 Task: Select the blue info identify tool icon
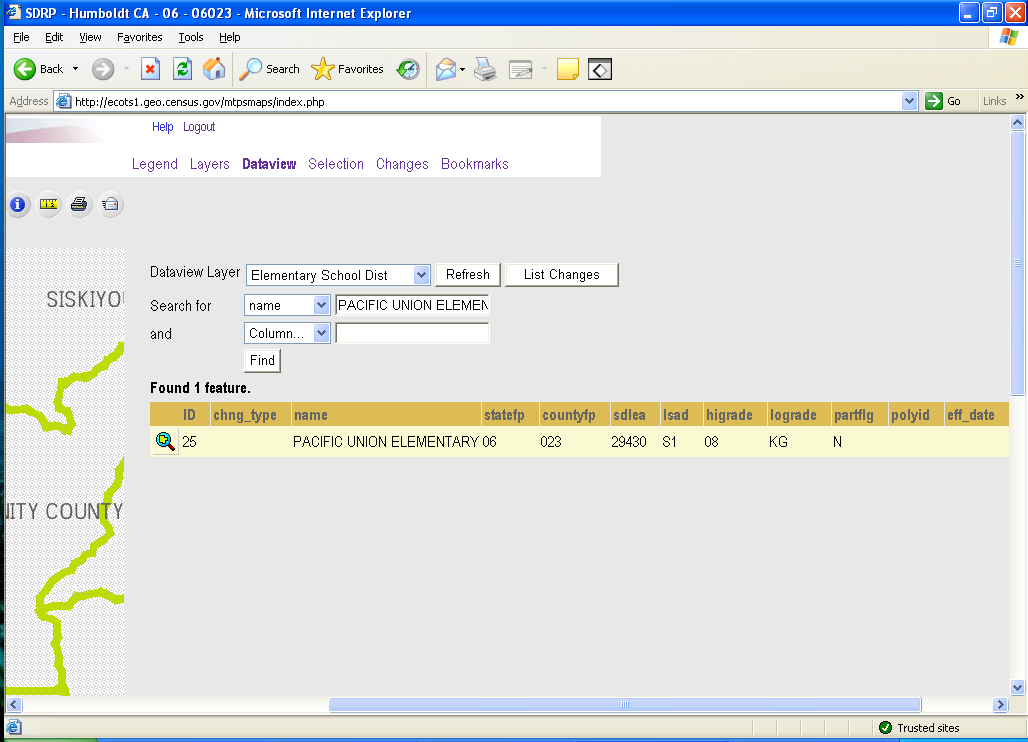19,205
